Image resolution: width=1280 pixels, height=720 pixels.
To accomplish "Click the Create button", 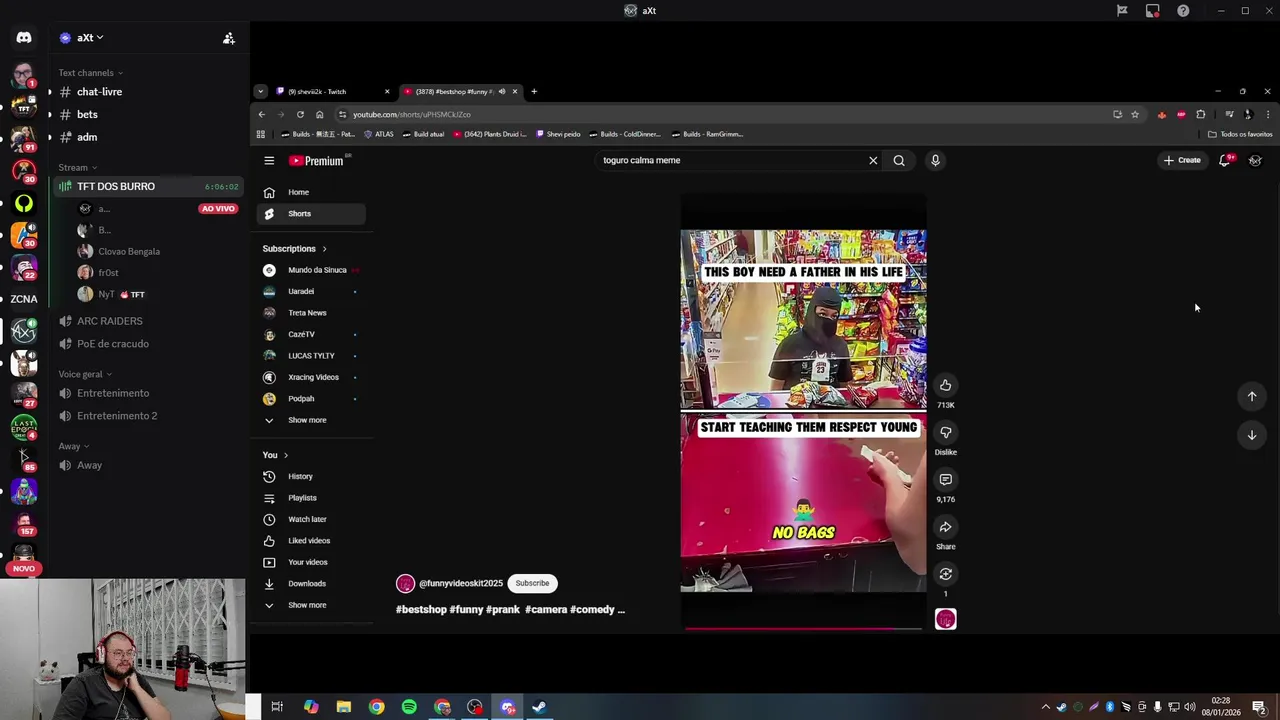I will pos(1182,160).
